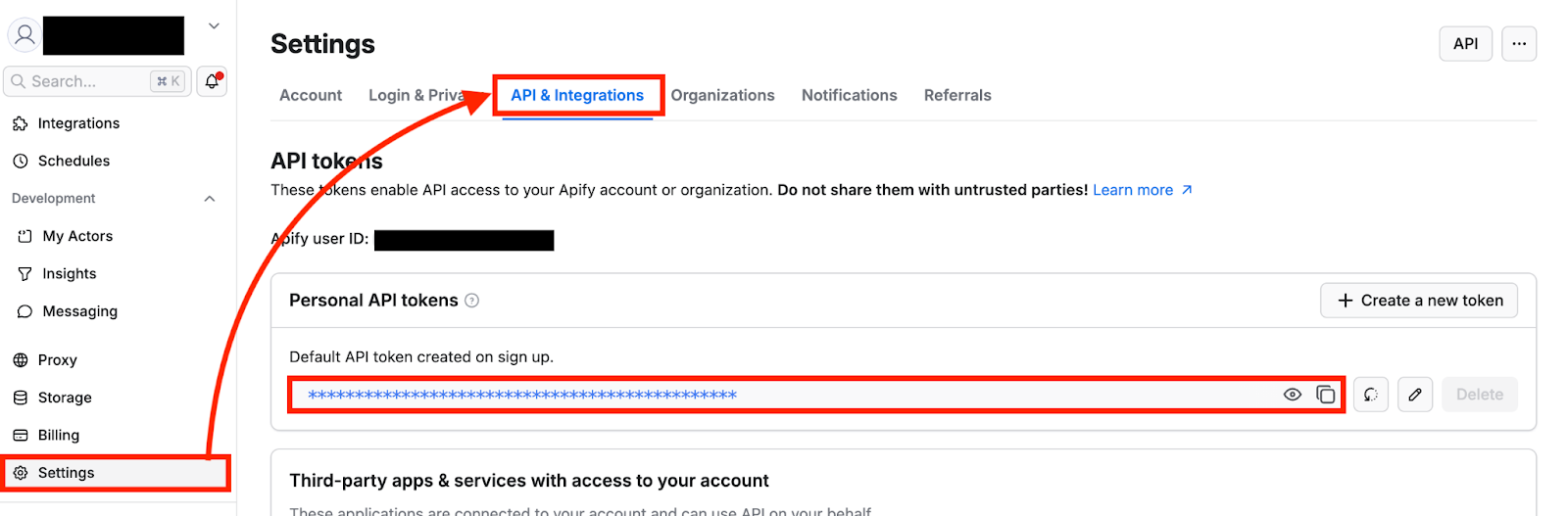Regenerate the default API token
The image size is (1568, 516).
[1371, 395]
